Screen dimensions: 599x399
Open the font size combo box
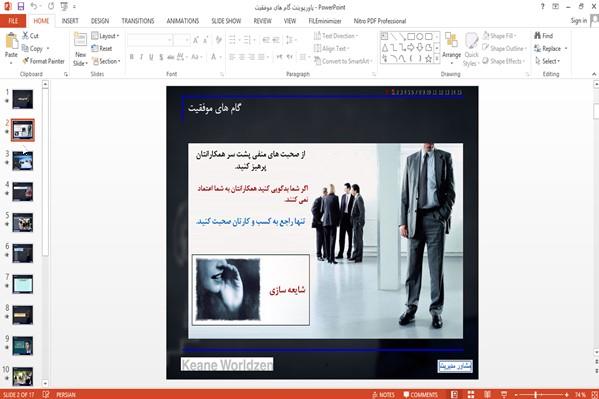click(181, 40)
